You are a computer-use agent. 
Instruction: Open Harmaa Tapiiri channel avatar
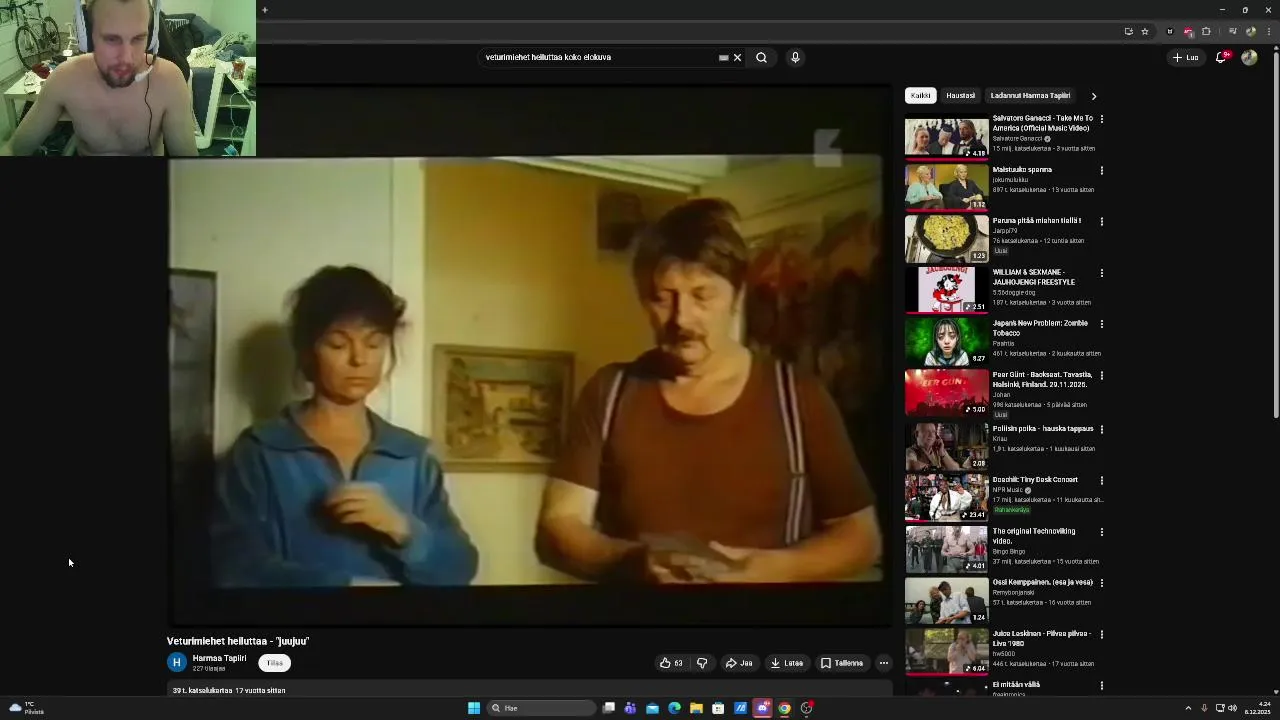(177, 662)
